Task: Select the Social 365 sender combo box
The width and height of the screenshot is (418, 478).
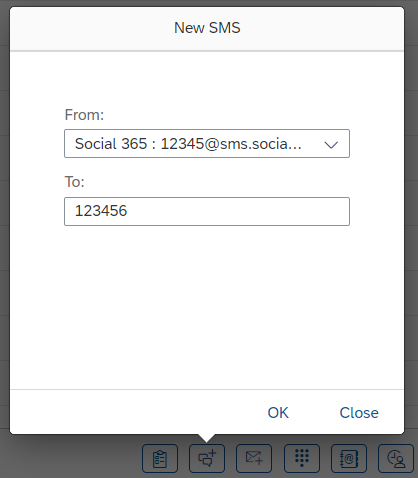Action: point(207,143)
